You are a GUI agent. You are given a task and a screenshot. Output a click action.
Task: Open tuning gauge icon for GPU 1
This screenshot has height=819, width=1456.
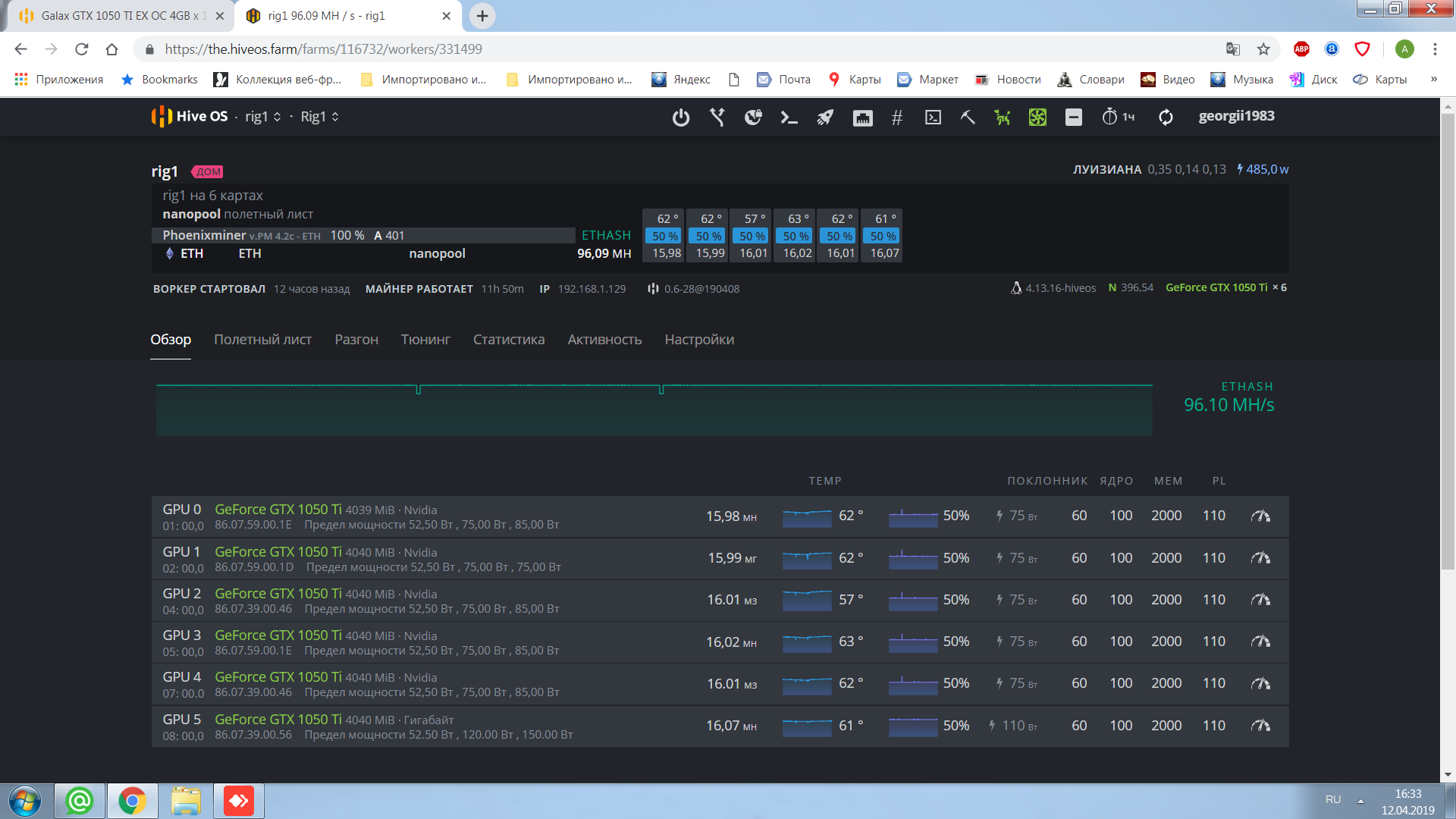click(x=1260, y=558)
